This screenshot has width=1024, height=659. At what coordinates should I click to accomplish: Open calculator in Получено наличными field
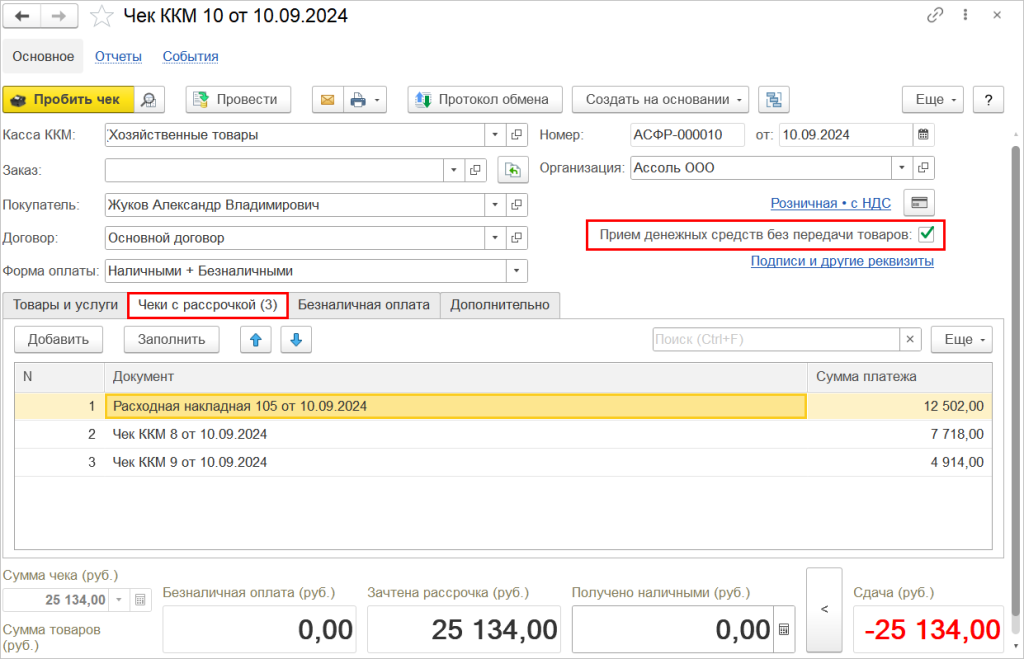pyautogui.click(x=783, y=630)
